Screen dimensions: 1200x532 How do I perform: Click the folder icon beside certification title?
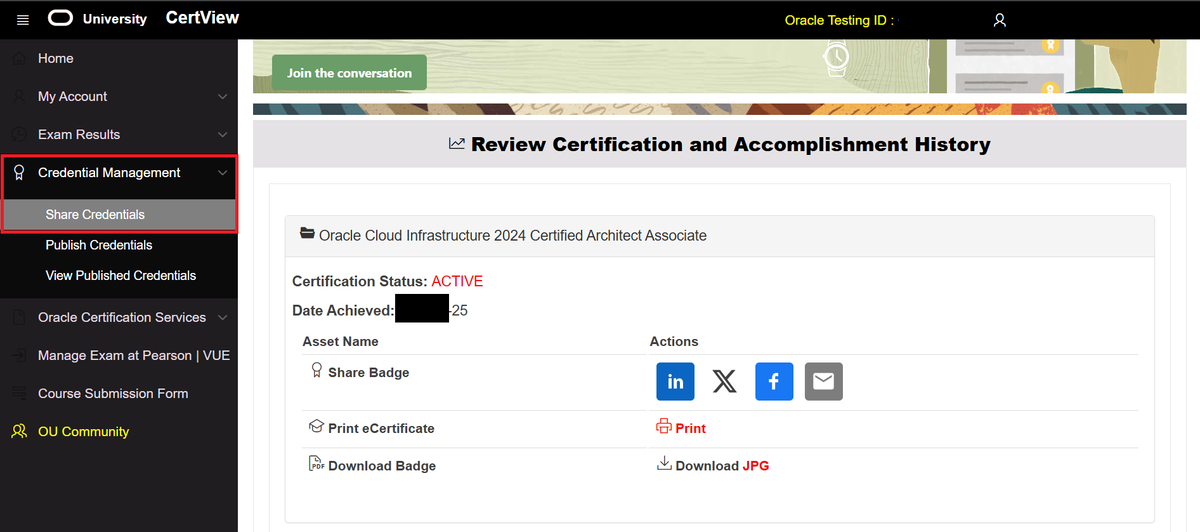tap(307, 234)
